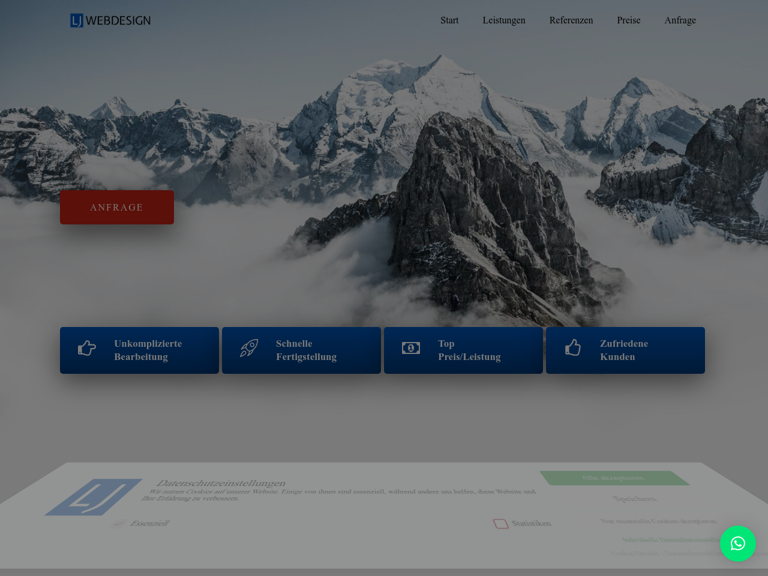Open the Anfrage menu item in the navigation
Viewport: 768px width, 576px height.
pyautogui.click(x=680, y=20)
